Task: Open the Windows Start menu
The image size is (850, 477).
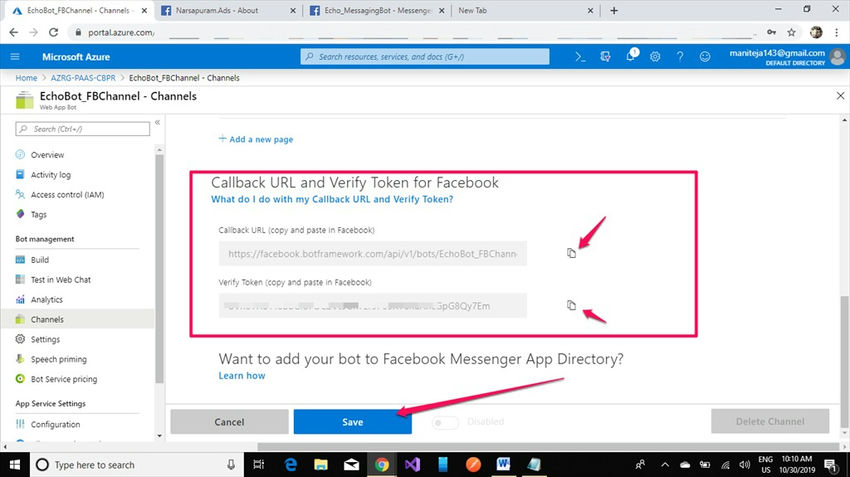Action: click(x=15, y=465)
